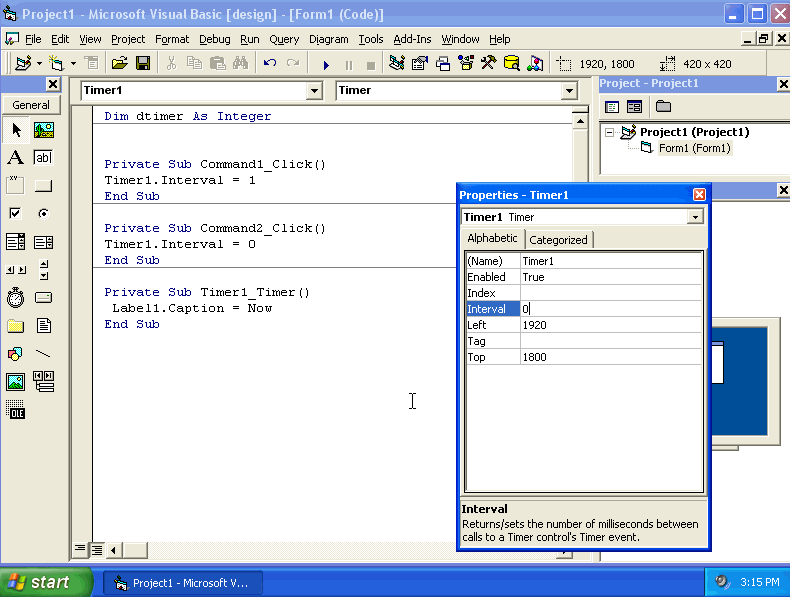Open the Timer1 object dropdown in code window
The image size is (790, 597).
click(315, 91)
